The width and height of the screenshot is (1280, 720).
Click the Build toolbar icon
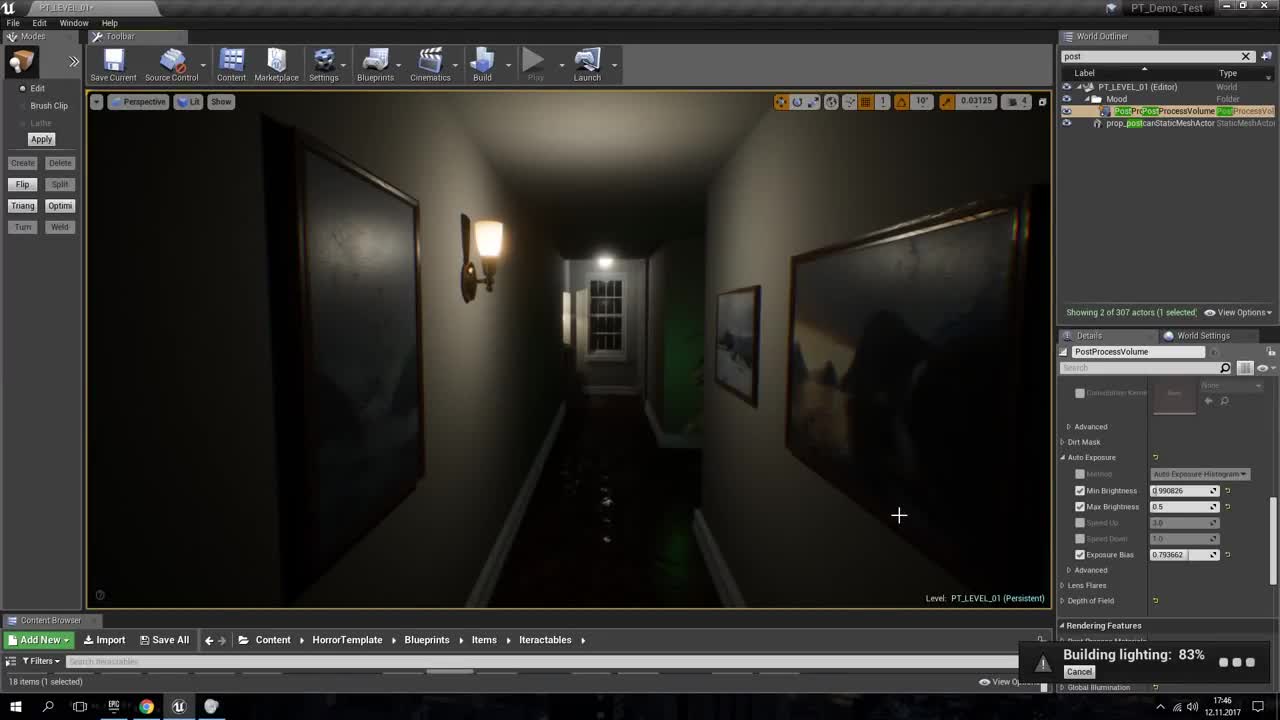coord(482,65)
